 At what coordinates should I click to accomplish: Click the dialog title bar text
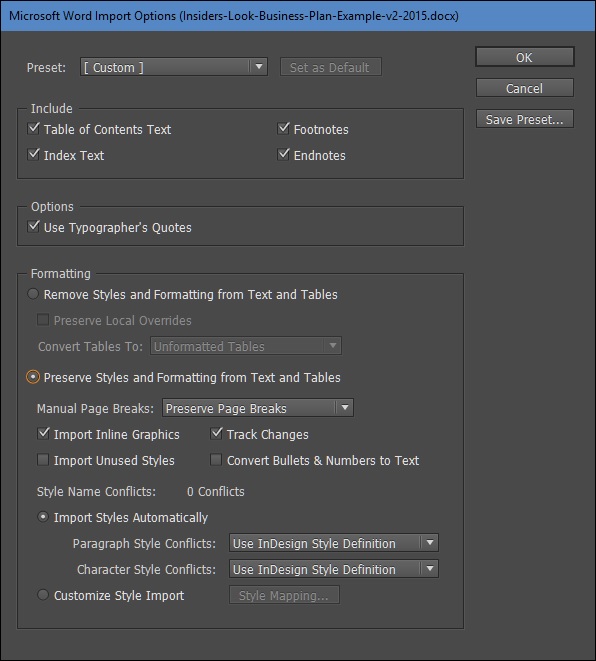tap(234, 16)
